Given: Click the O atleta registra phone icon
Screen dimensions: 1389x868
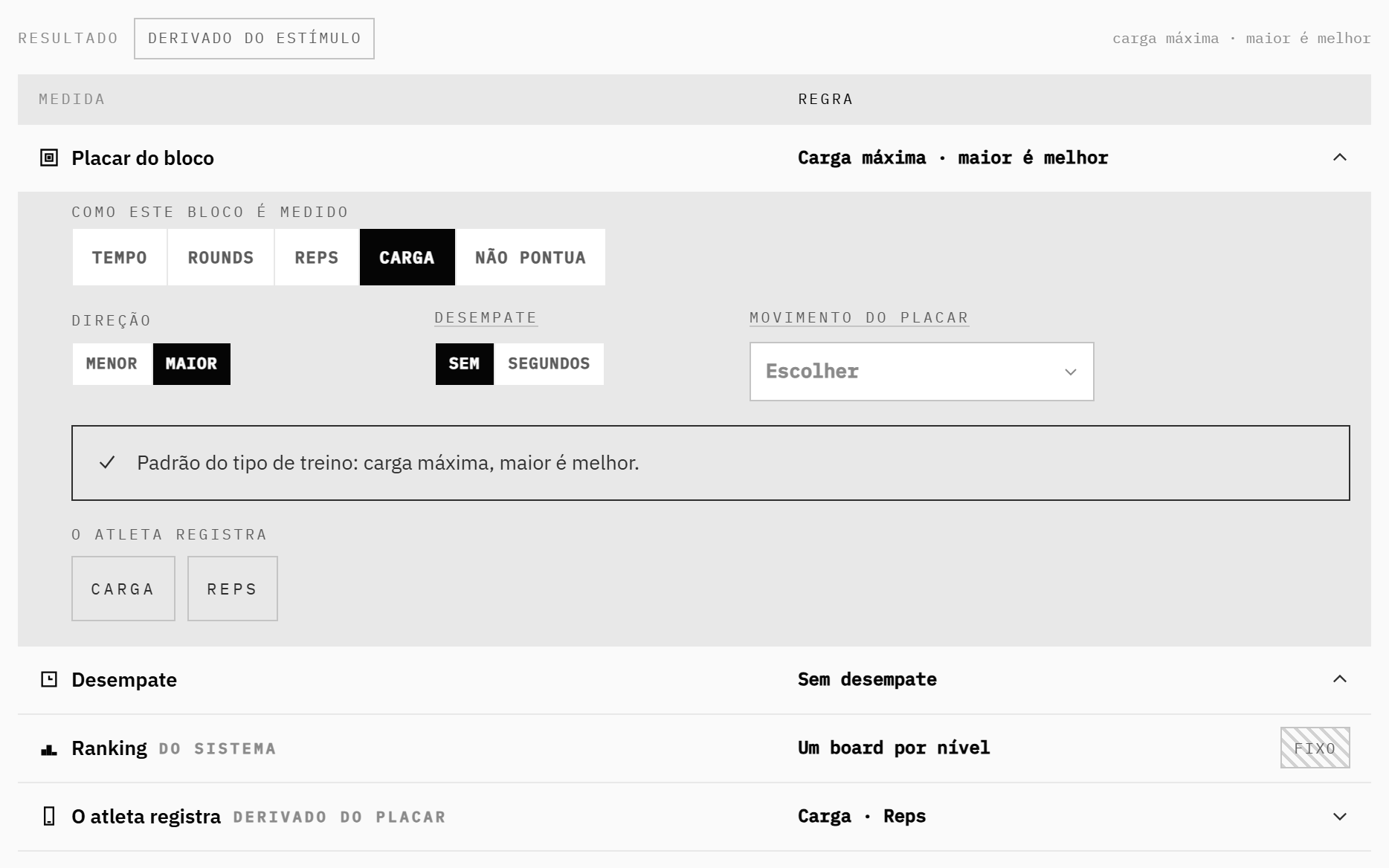Looking at the screenshot, I should (x=49, y=817).
